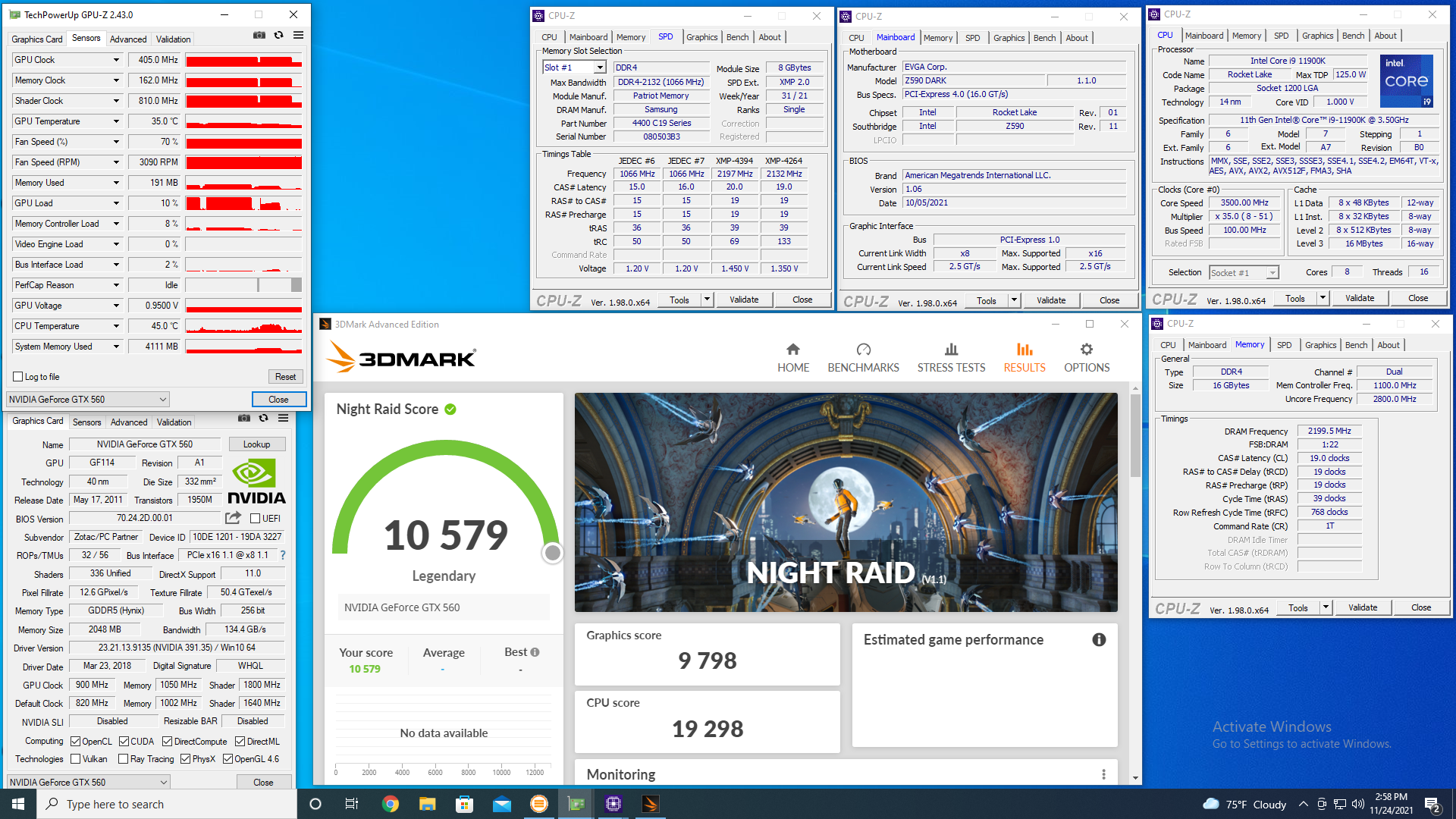Screen dimensions: 1456x819
Task: Click BIOS export share icon in GPU-Z
Action: [233, 518]
